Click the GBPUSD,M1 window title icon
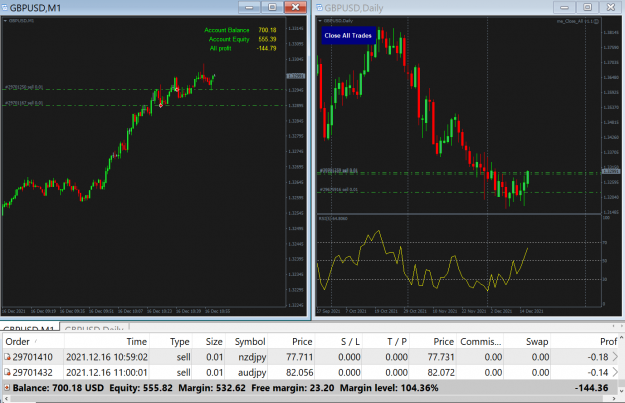The width and height of the screenshot is (625, 403). pos(4,8)
